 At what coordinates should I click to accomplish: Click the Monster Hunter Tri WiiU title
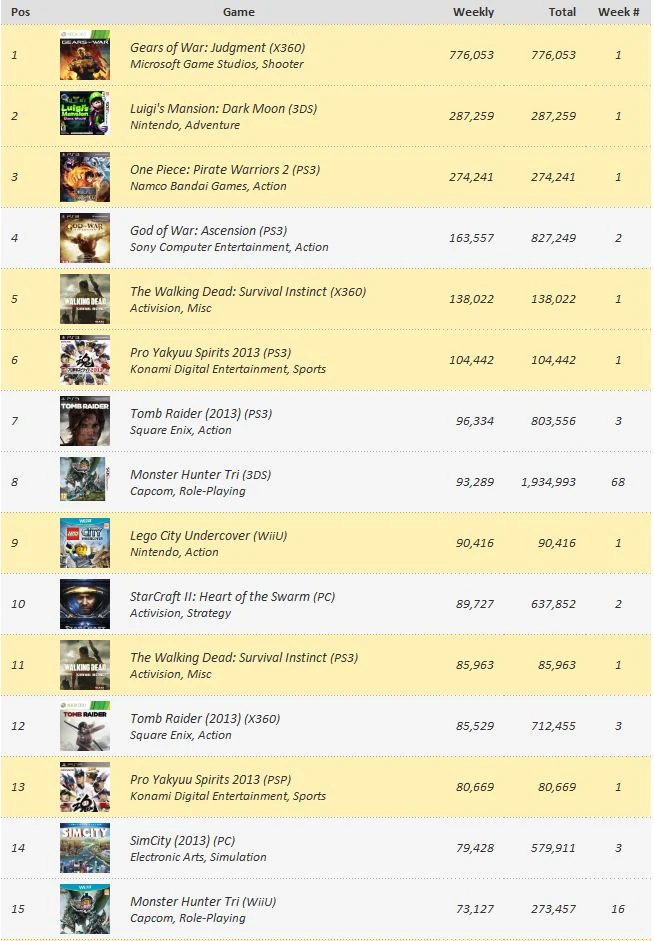[187, 902]
